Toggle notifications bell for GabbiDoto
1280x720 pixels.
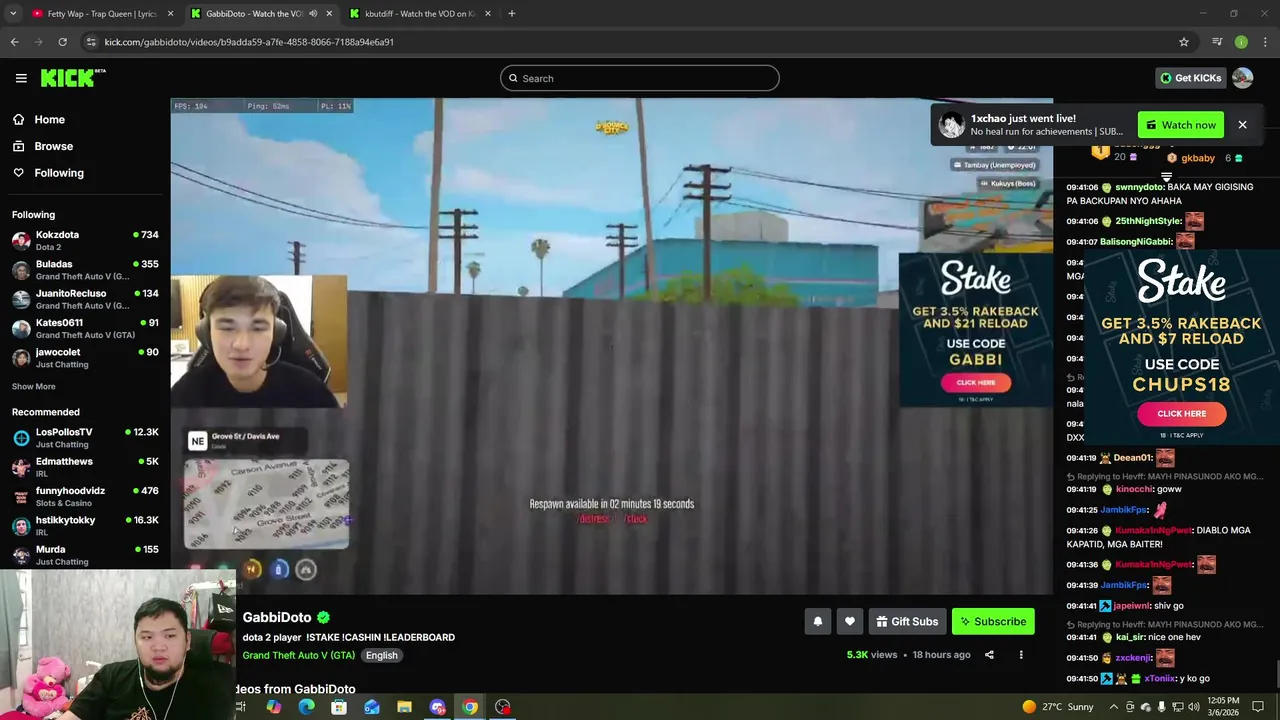817,622
